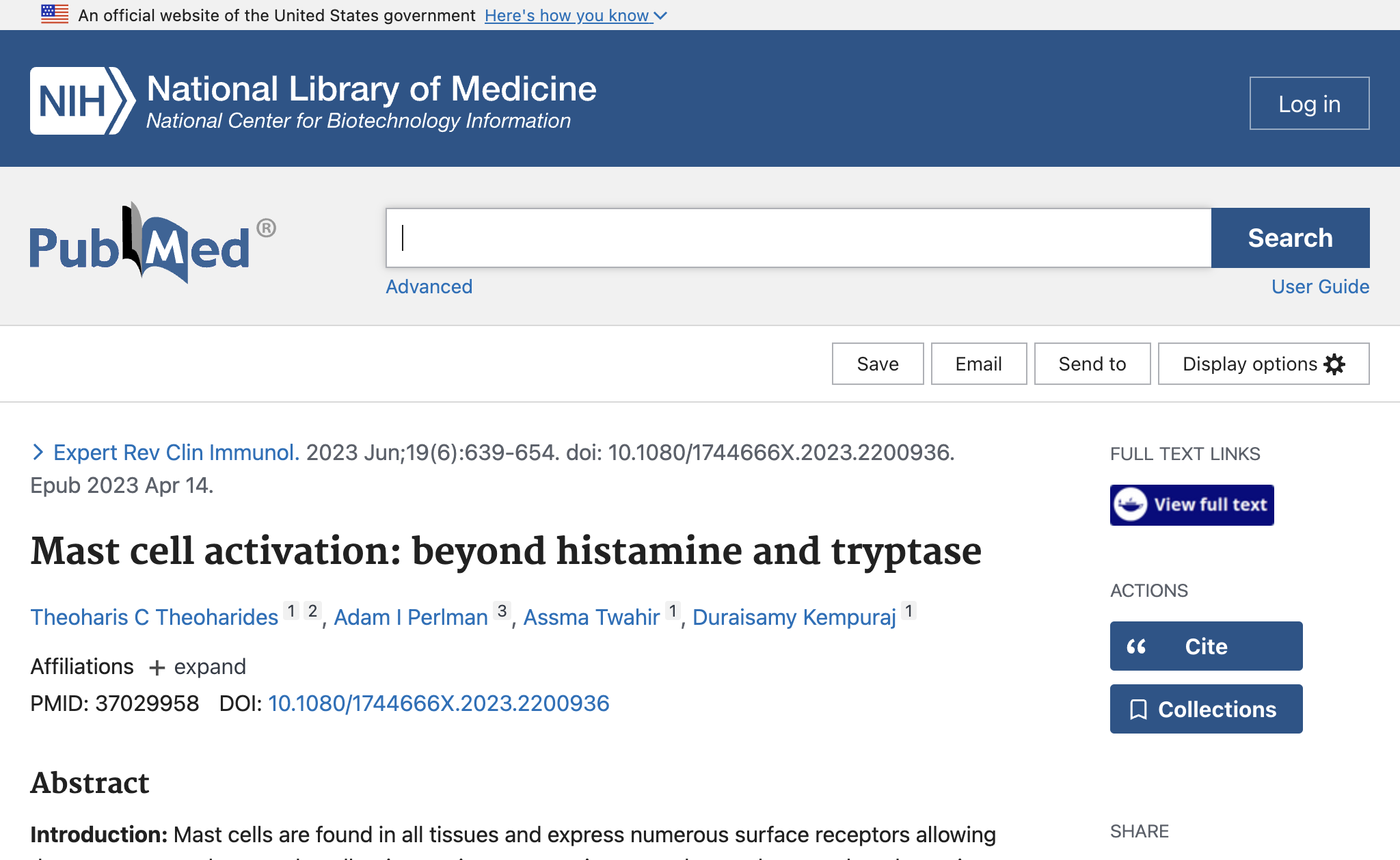Viewport: 1400px width, 860px height.
Task: Click affiliation superscript 2 after Theoharides
Action: (x=312, y=610)
